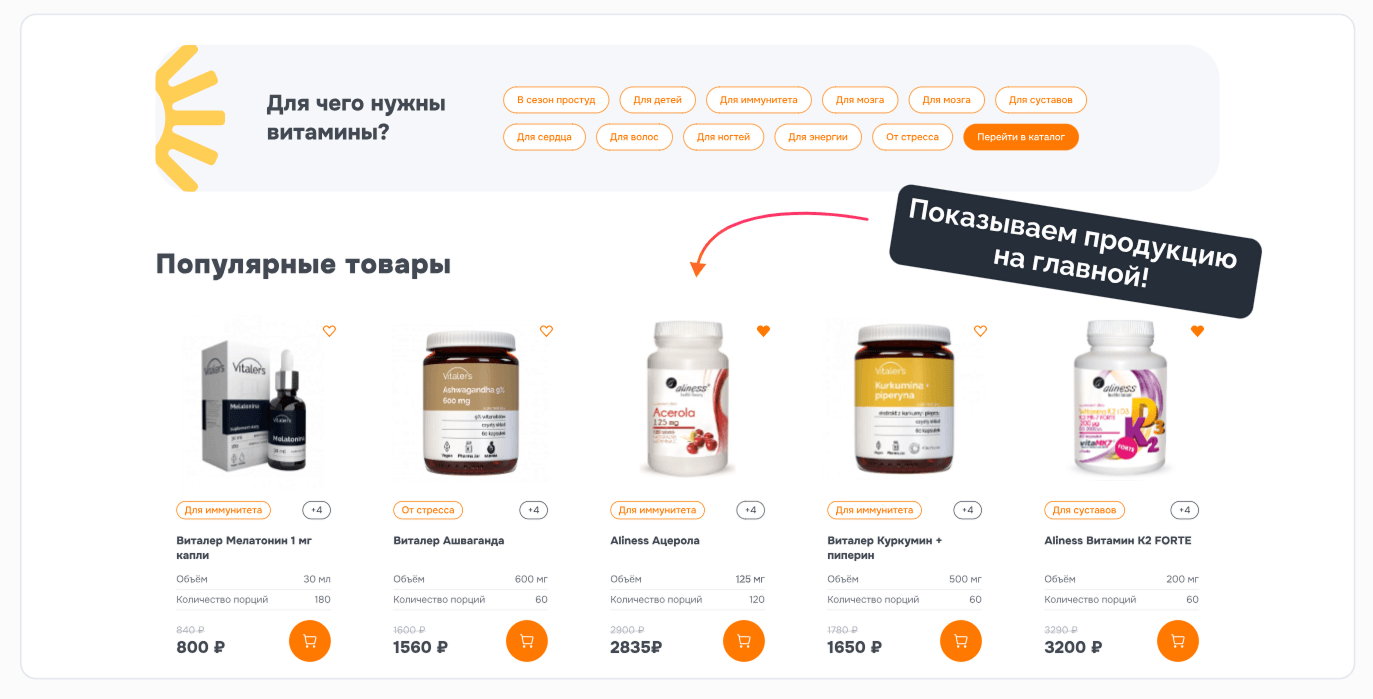
Task: Expand +4 tags on Aliness Витамин K2 card
Action: click(1185, 510)
